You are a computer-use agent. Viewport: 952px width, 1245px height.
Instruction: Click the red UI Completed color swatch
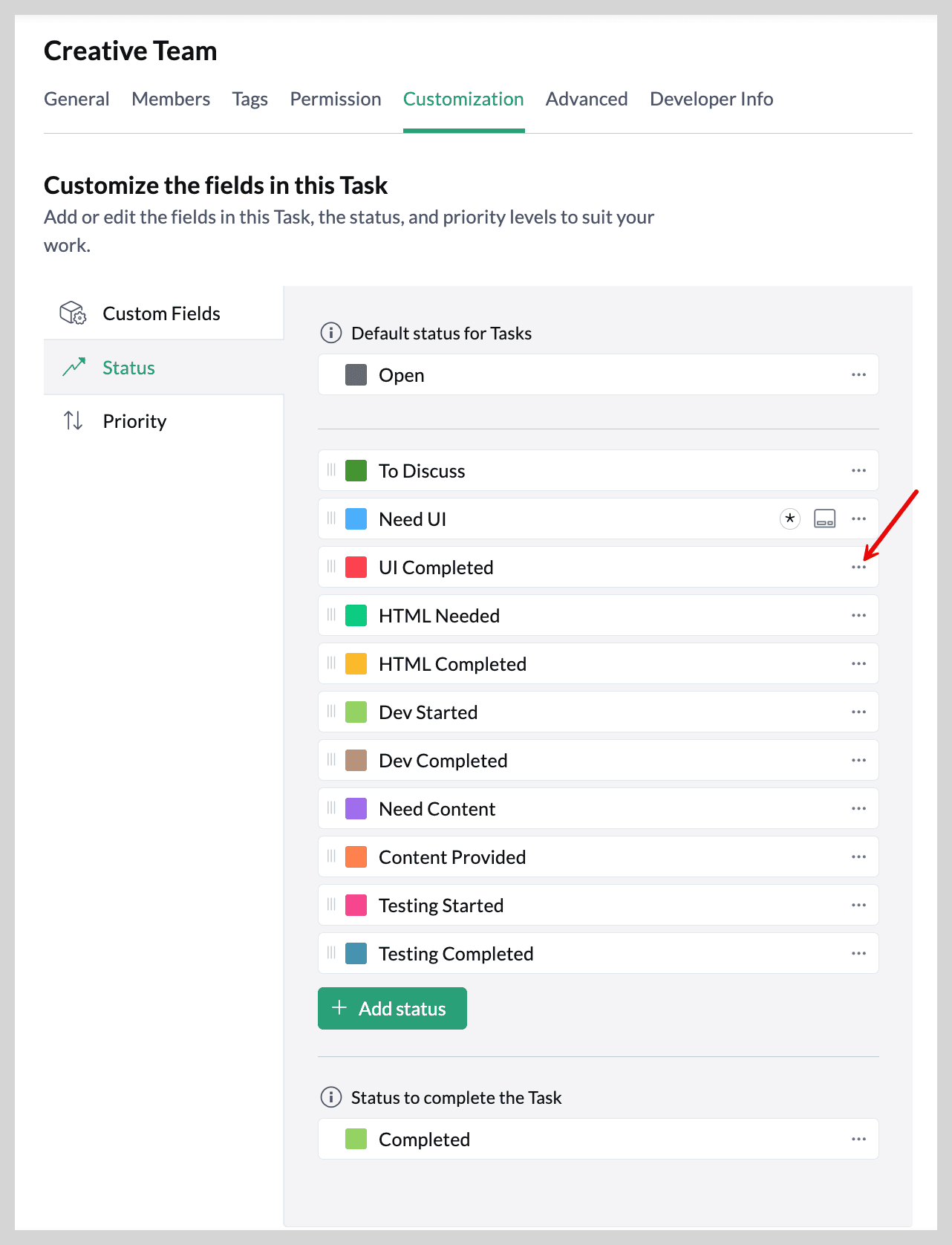pos(356,567)
